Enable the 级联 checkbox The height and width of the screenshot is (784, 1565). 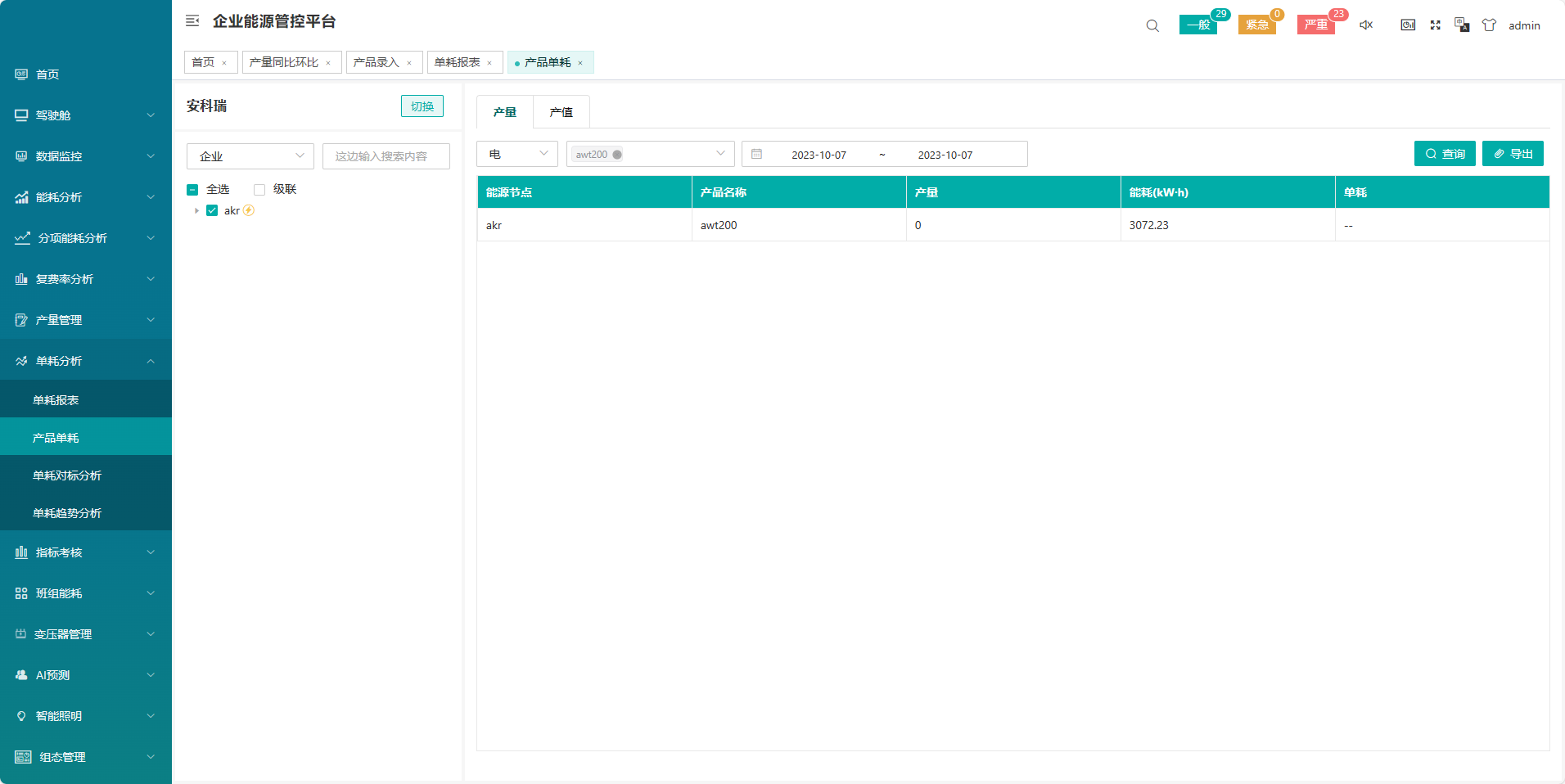[x=259, y=190]
